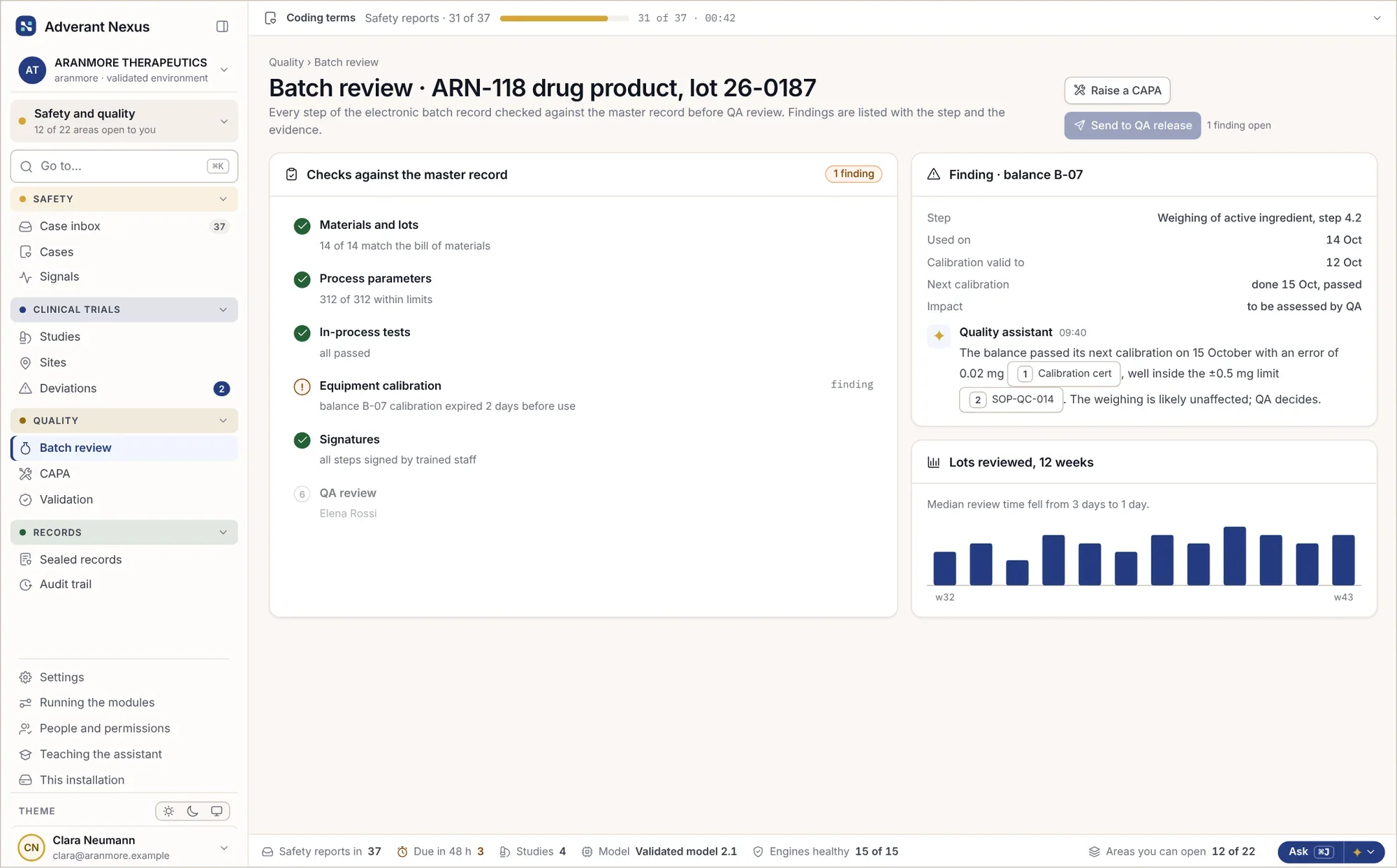Open the Aranmore Therapeutics organization switcher
The image size is (1397, 868).
(124, 70)
